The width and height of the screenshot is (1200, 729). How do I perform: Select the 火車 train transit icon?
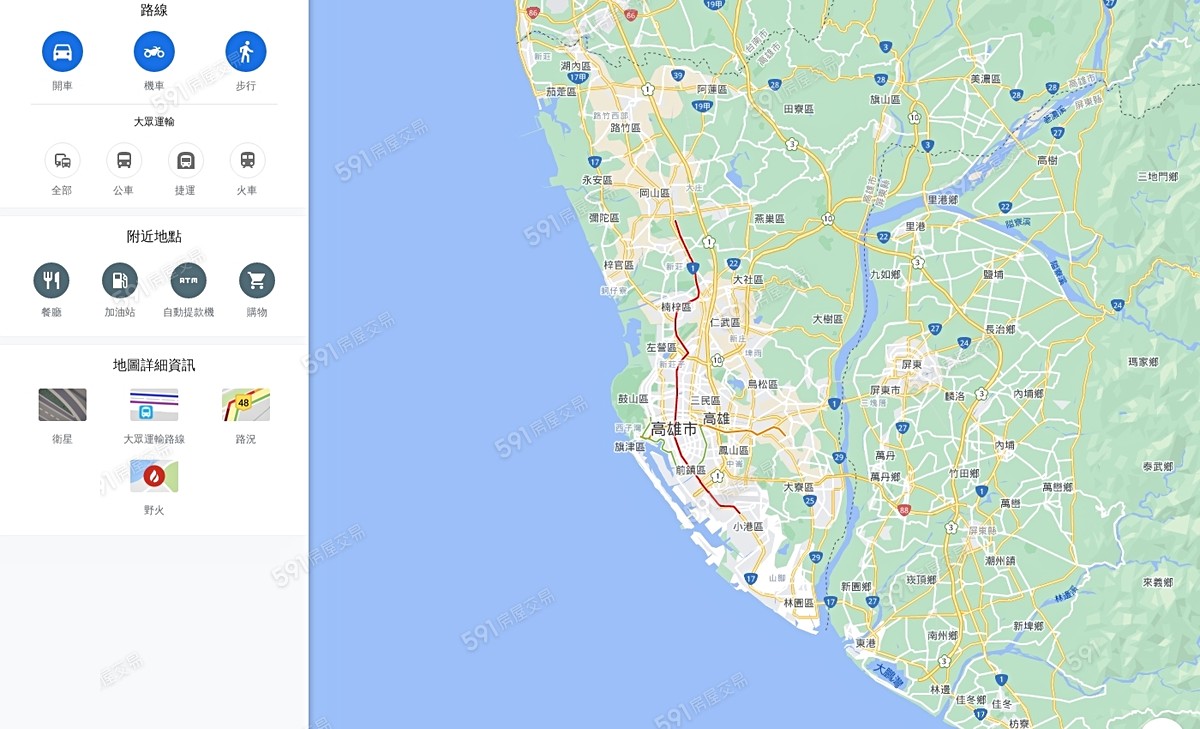pos(247,160)
